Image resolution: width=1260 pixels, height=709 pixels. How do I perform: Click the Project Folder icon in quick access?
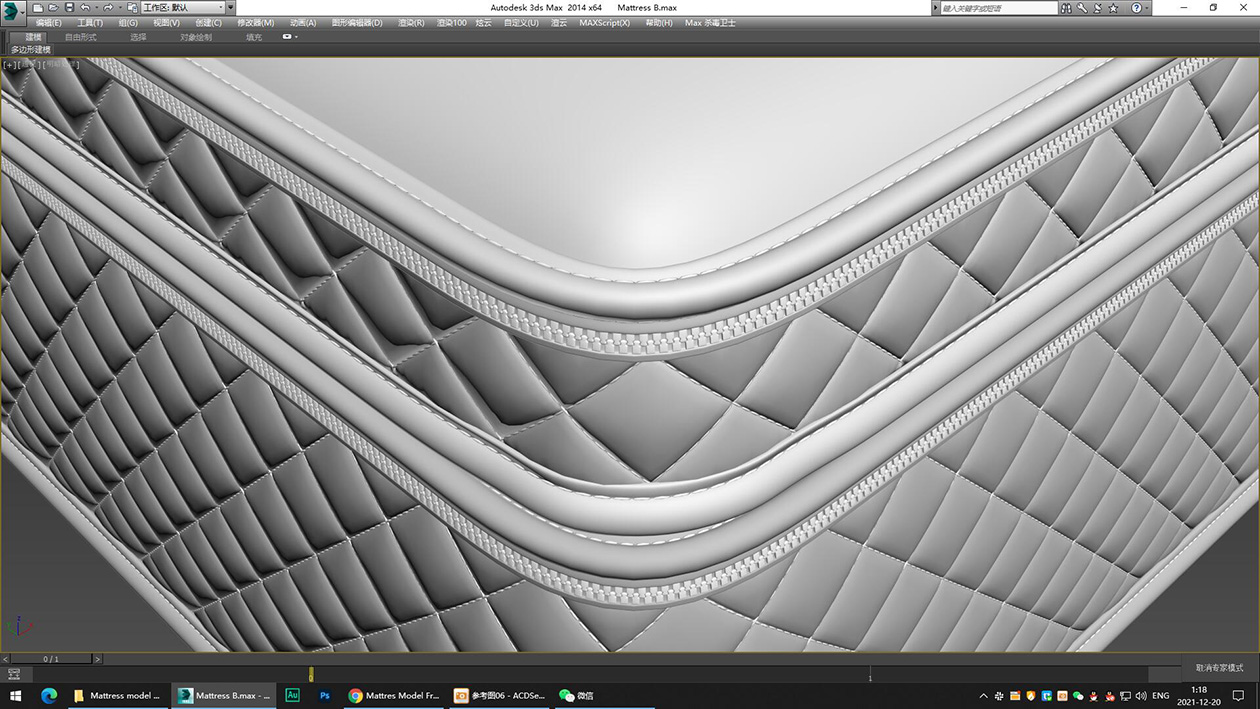pyautogui.click(x=132, y=8)
